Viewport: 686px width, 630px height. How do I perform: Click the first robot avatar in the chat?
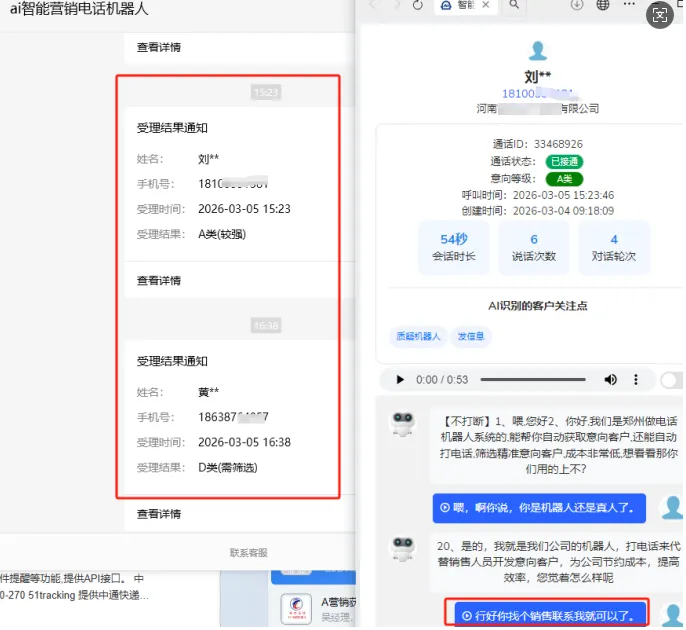pyautogui.click(x=403, y=424)
